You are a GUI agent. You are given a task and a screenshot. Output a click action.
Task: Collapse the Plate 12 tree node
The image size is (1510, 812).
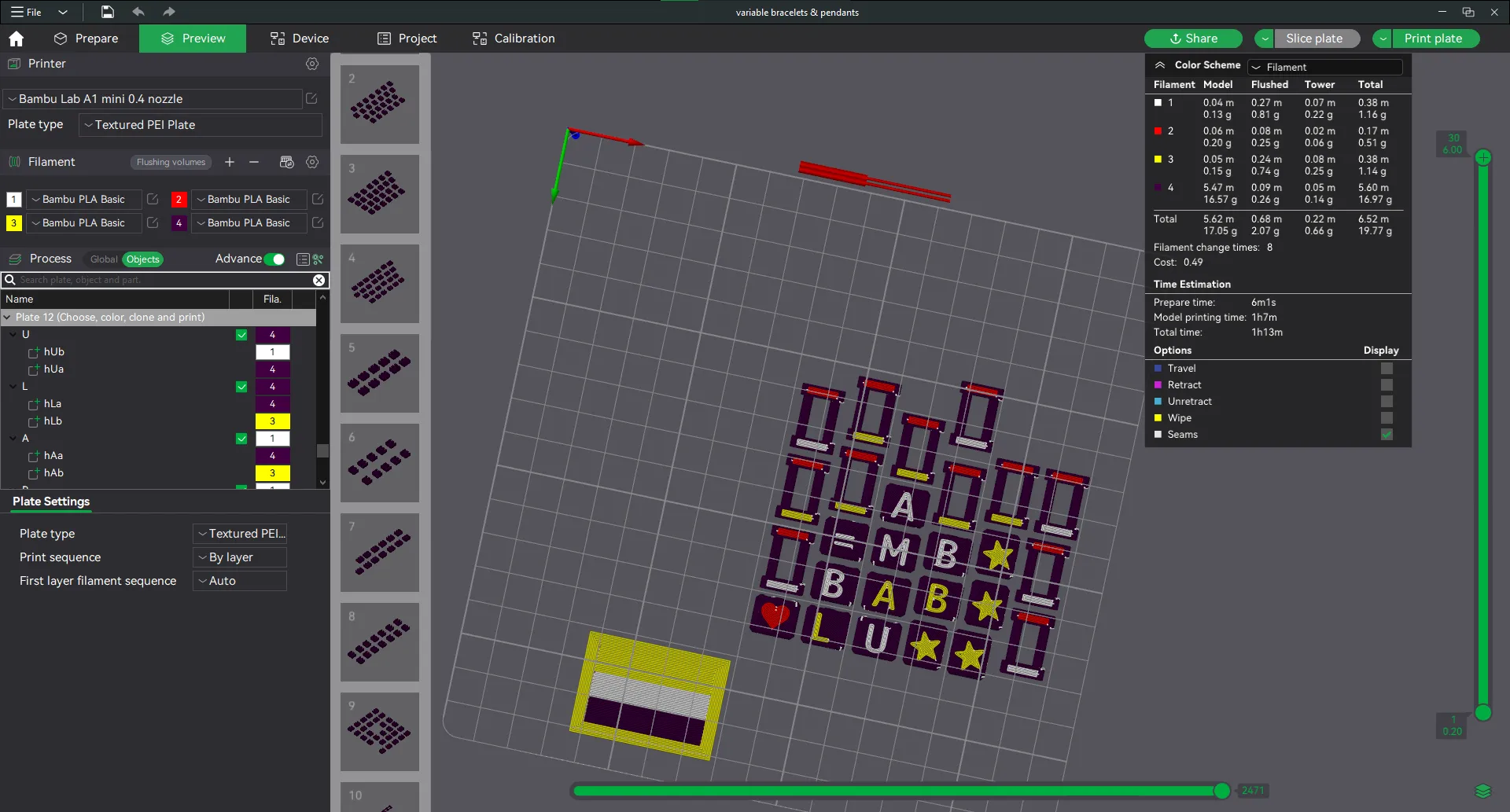(x=7, y=318)
